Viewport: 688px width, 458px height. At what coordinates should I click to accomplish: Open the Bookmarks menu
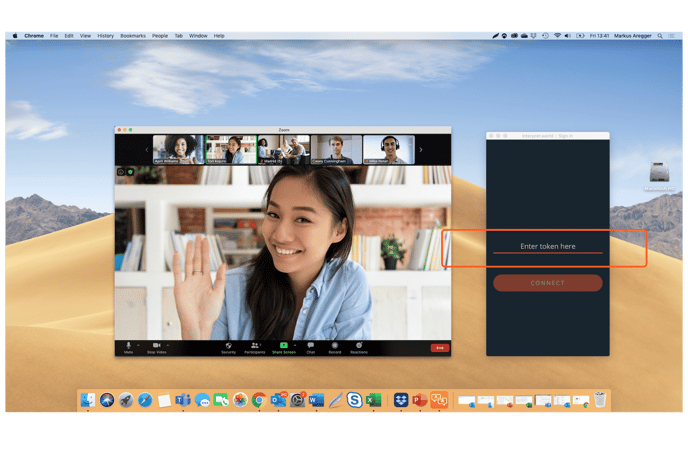click(133, 36)
